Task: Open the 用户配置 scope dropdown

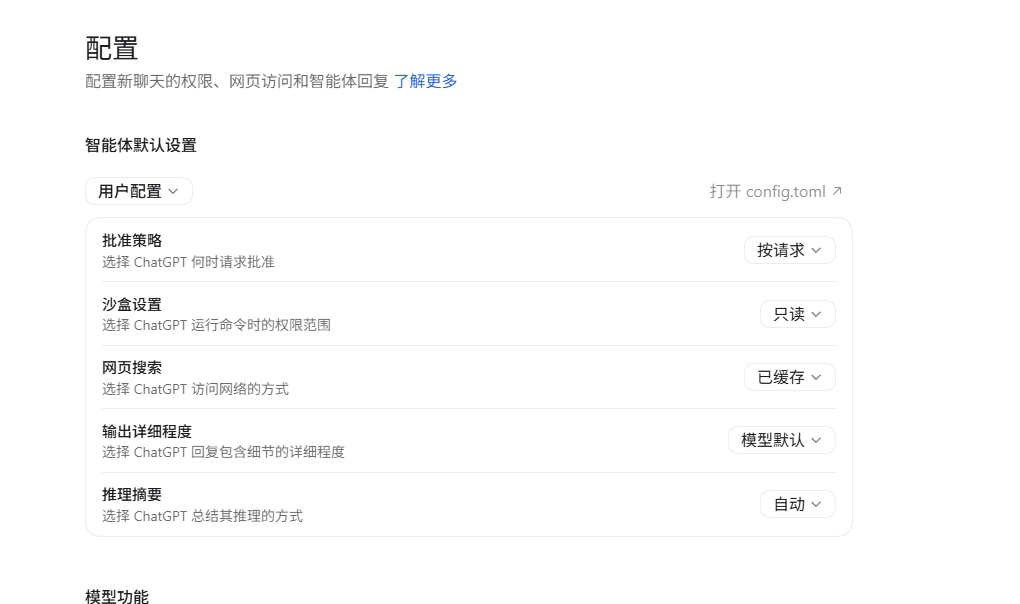Action: click(139, 191)
